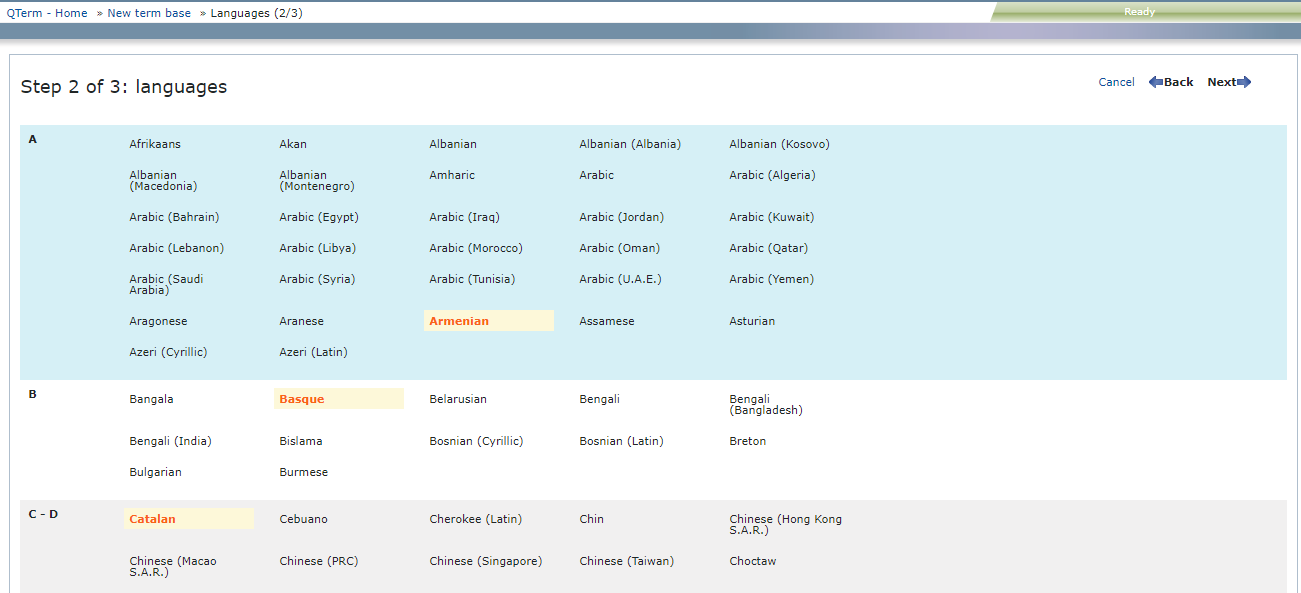1301x593 pixels.
Task: Open QTerm - Home from the breadcrumb
Action: [x=46, y=13]
